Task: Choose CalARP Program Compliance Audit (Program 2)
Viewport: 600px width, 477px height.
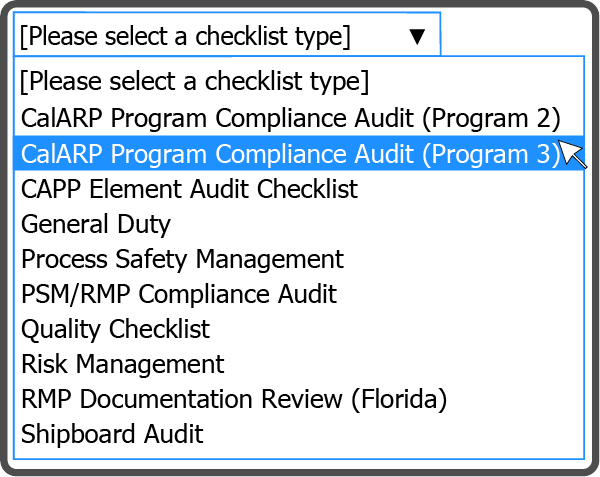Action: coord(290,117)
